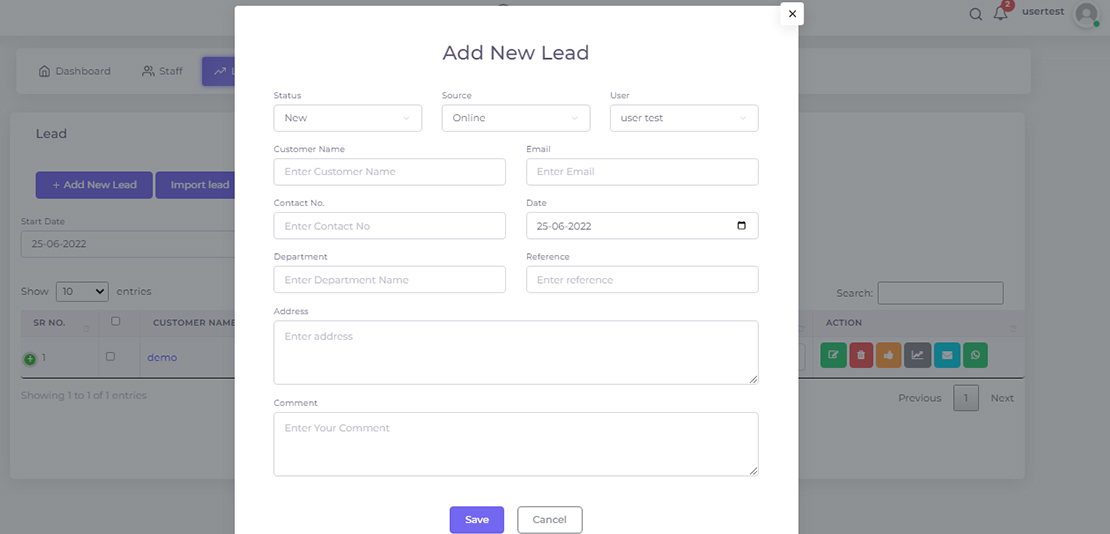This screenshot has height=534, width=1110.
Task: Open the usertest profile avatar
Action: pyautogui.click(x=1086, y=14)
